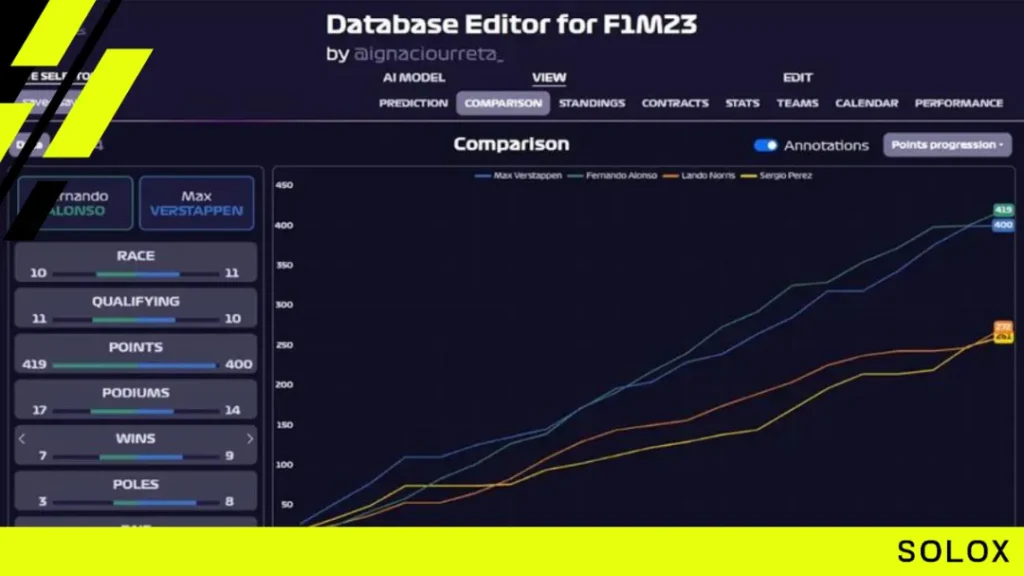Select the Comparison tab

503,103
